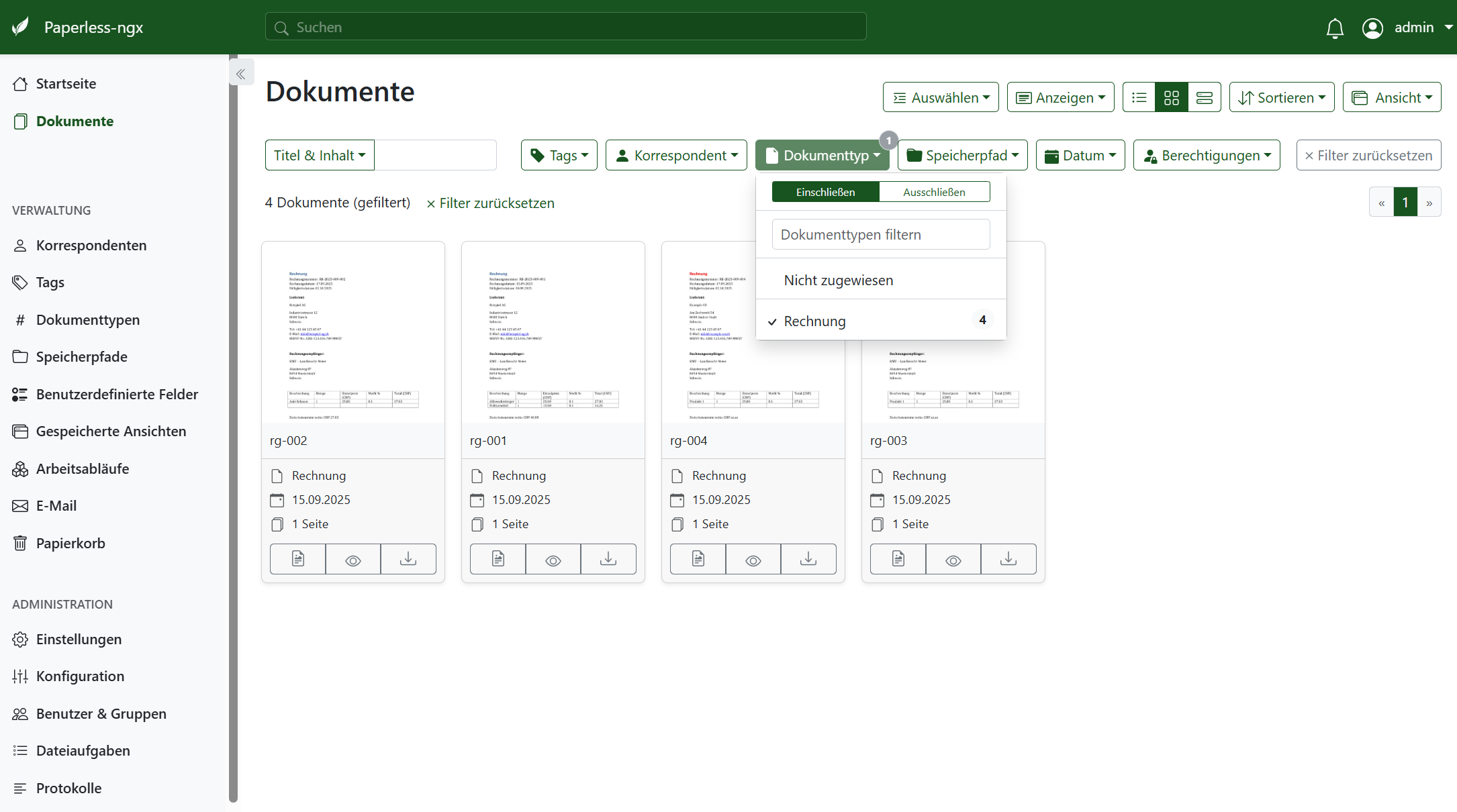Open the edit icon on card rg-001
This screenshot has height=812, width=1457.
pos(498,559)
